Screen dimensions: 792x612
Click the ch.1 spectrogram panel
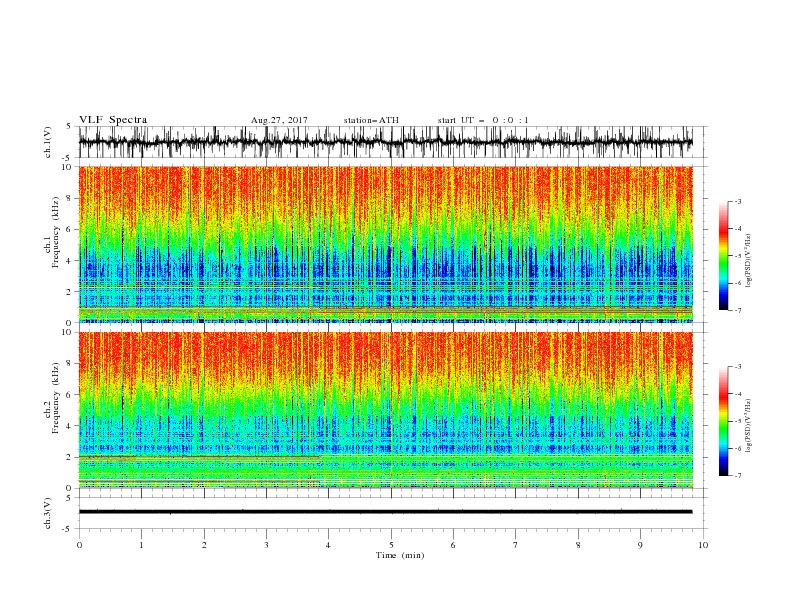385,244
